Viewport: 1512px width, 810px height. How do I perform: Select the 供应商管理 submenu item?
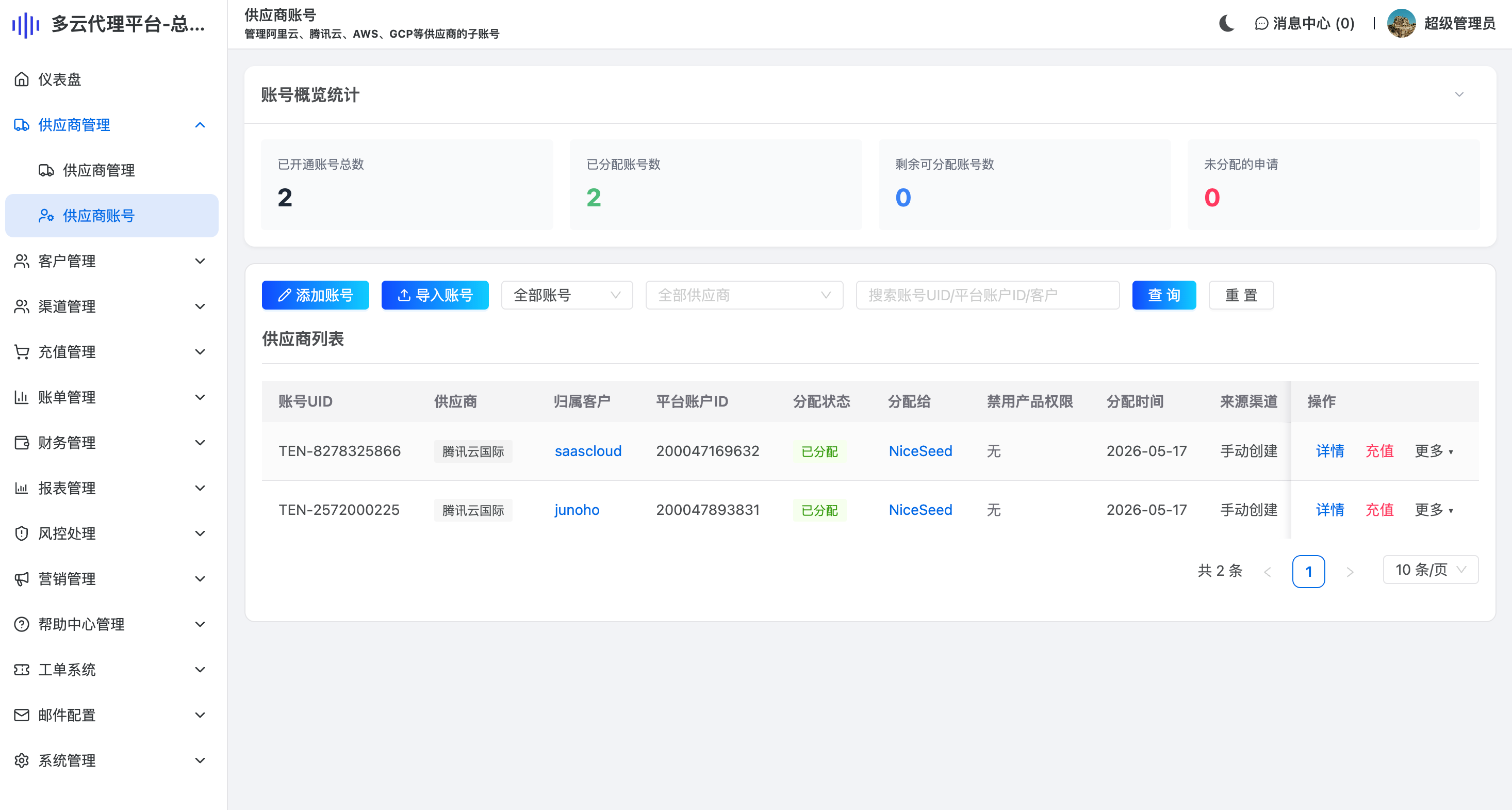[x=111, y=170]
